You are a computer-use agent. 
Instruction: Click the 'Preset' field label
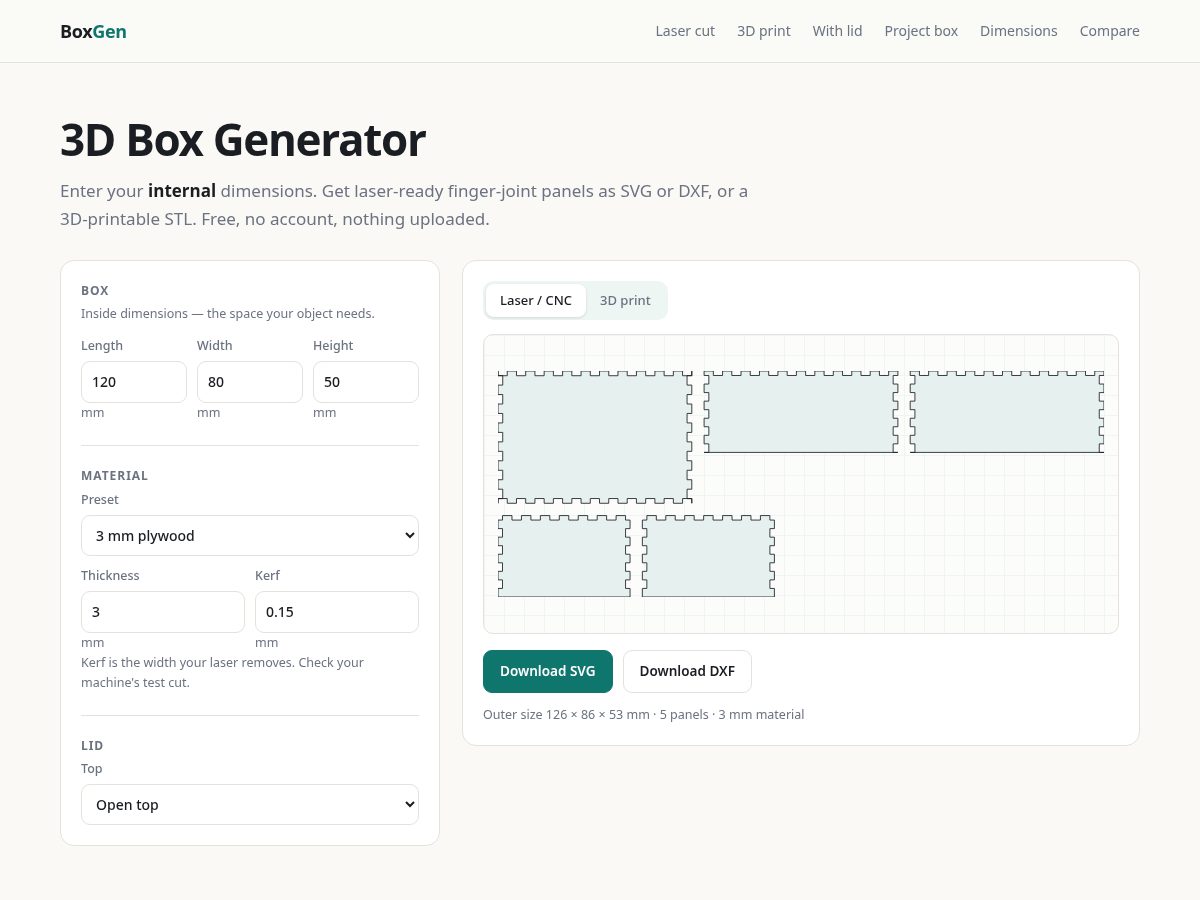pos(100,499)
